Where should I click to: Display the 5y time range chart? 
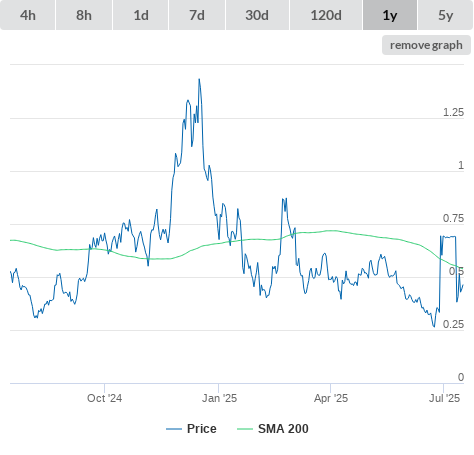tap(446, 15)
